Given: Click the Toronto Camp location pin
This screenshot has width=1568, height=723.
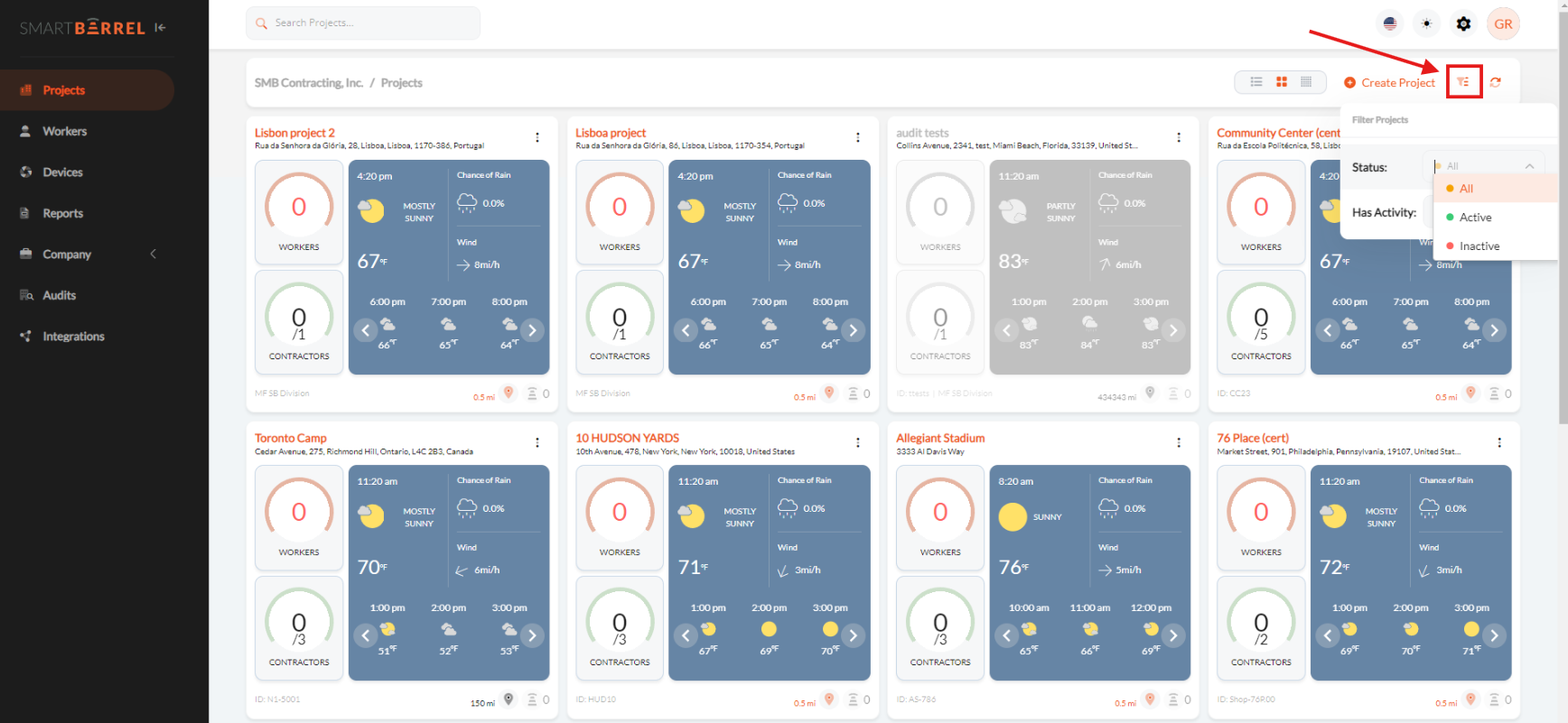Looking at the screenshot, I should coord(509,699).
